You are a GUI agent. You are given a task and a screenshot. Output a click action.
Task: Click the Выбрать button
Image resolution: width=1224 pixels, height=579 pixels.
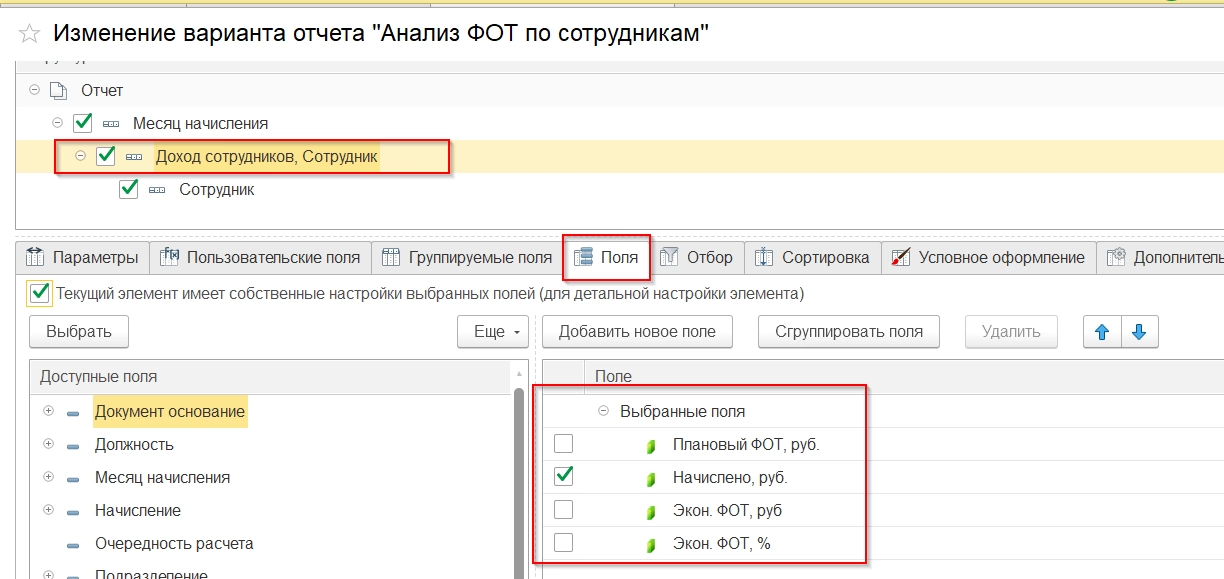pyautogui.click(x=79, y=332)
